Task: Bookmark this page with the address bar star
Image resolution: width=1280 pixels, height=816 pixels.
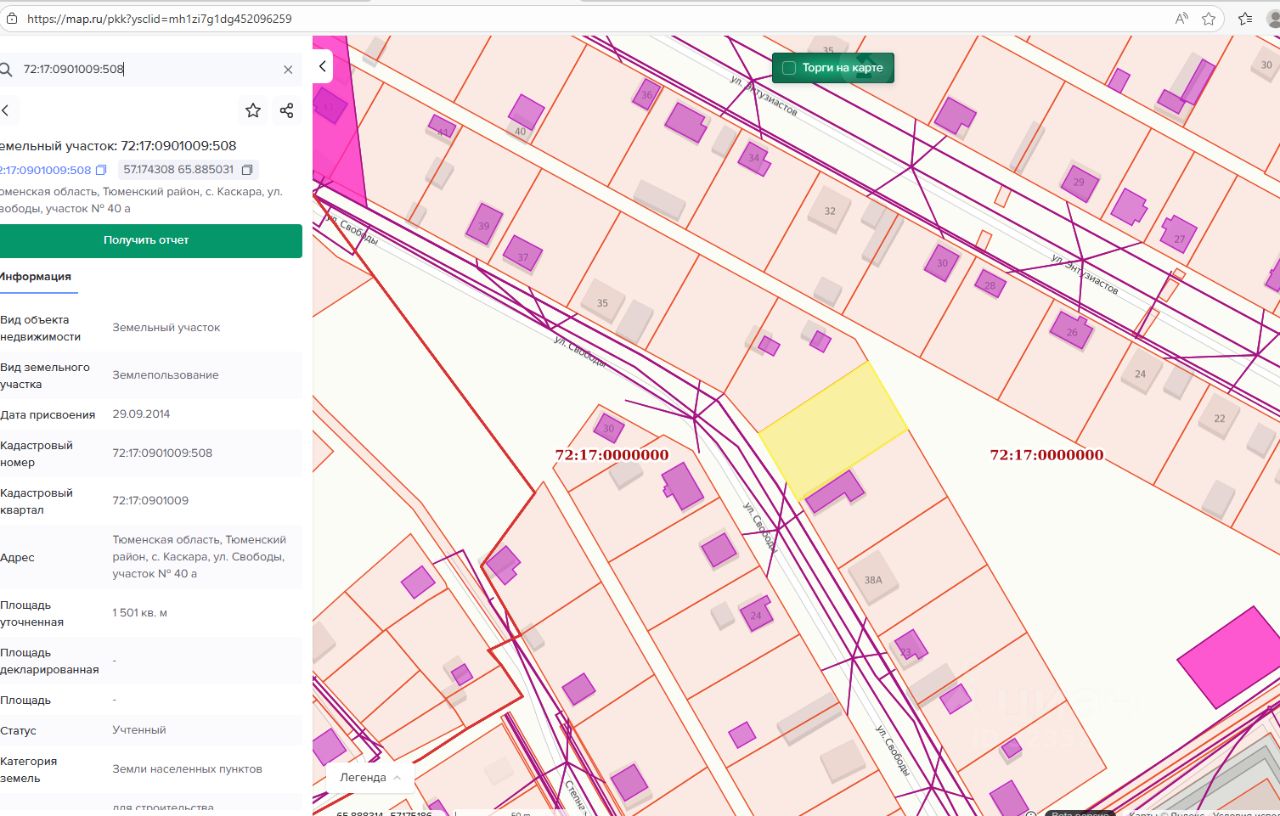Action: pos(1209,18)
